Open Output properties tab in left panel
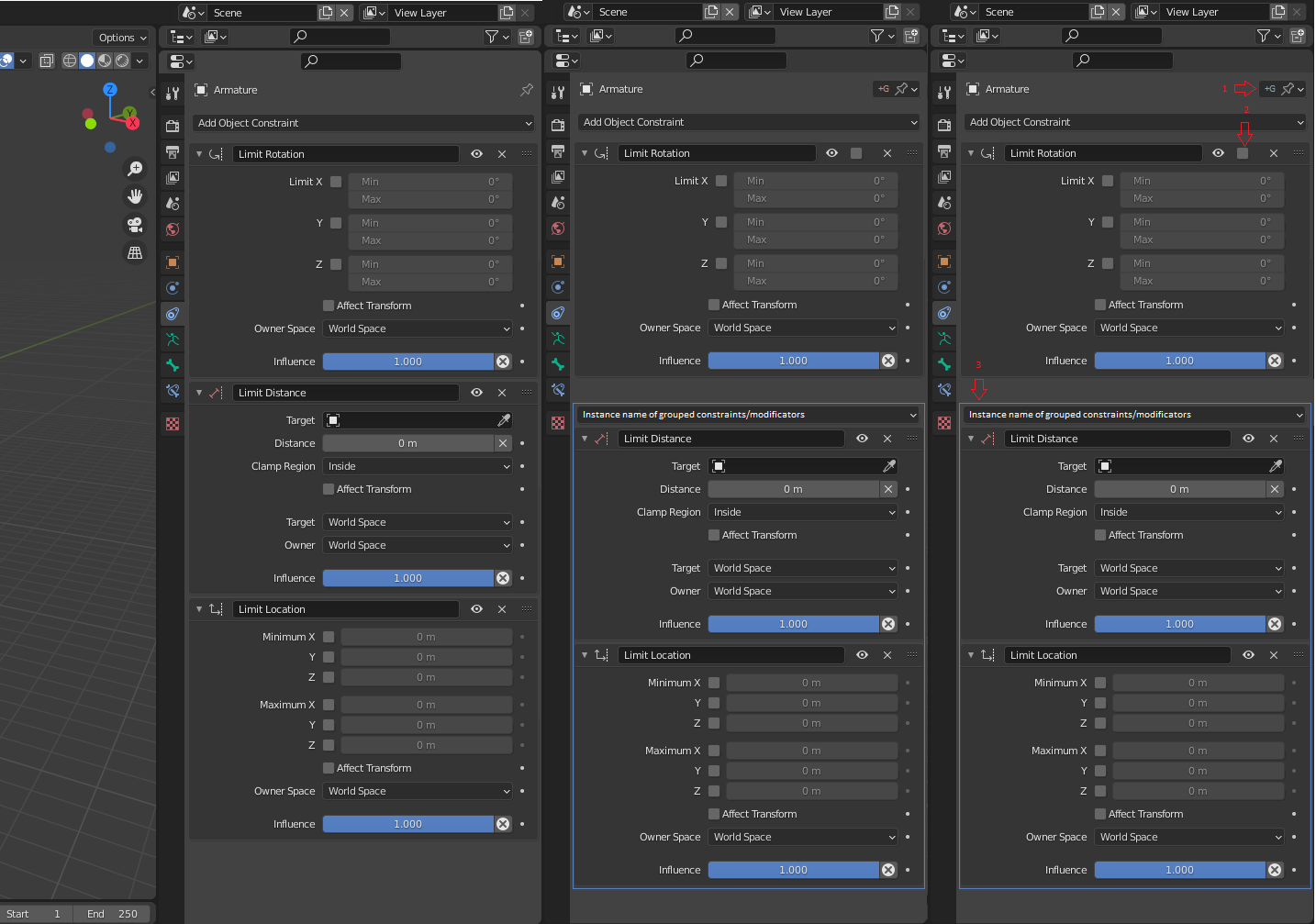 173,151
